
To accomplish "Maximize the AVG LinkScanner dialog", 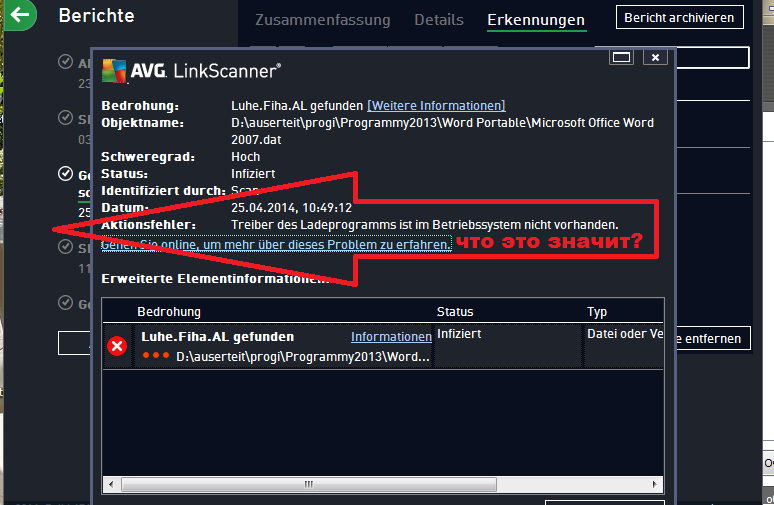I will tap(621, 57).
